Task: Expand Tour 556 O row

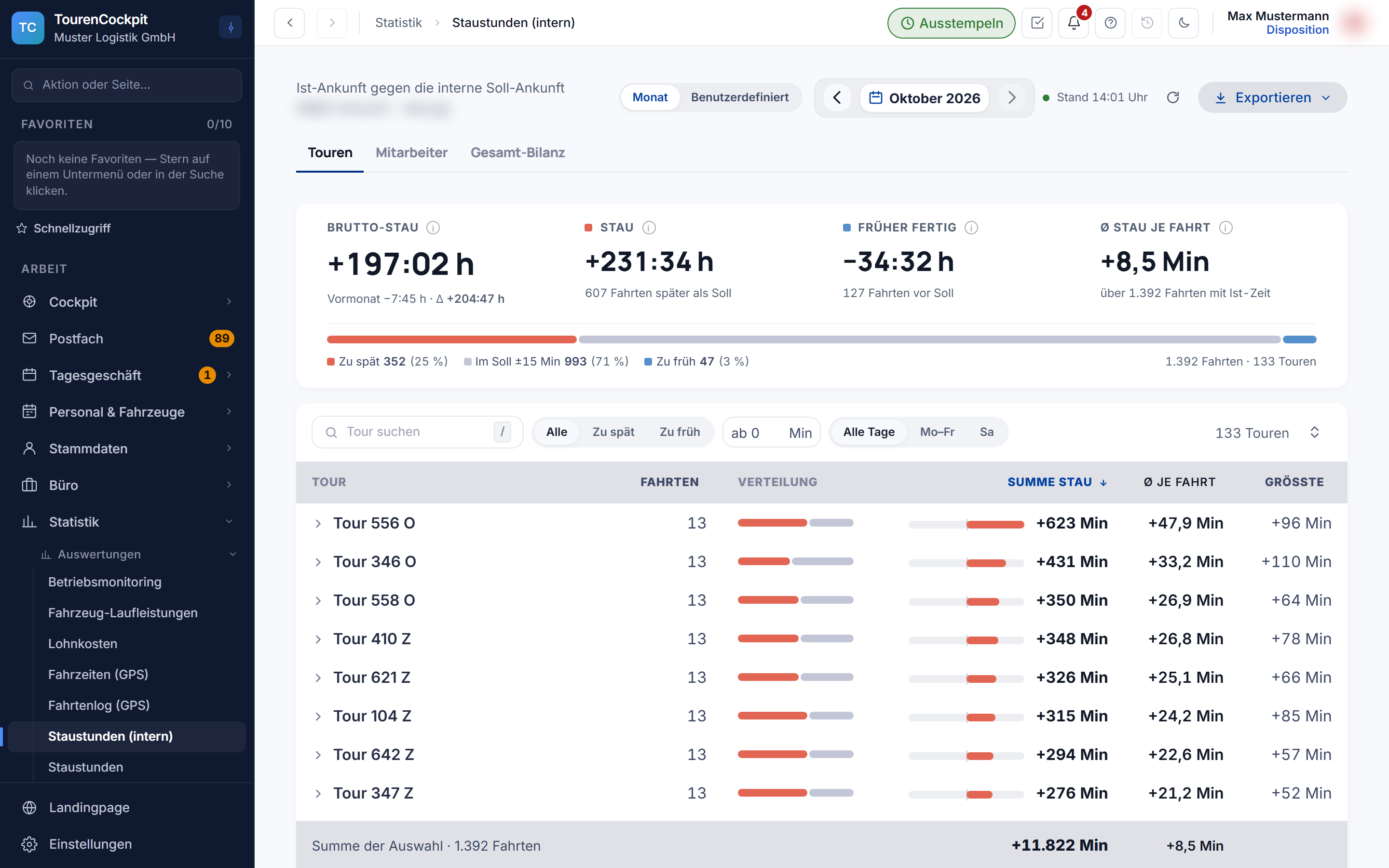Action: 318,524
